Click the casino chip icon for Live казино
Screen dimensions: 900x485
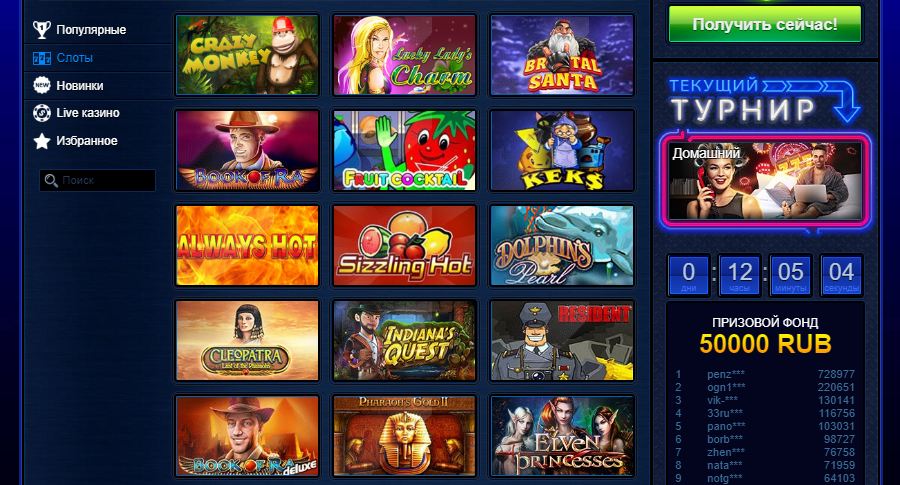42,113
